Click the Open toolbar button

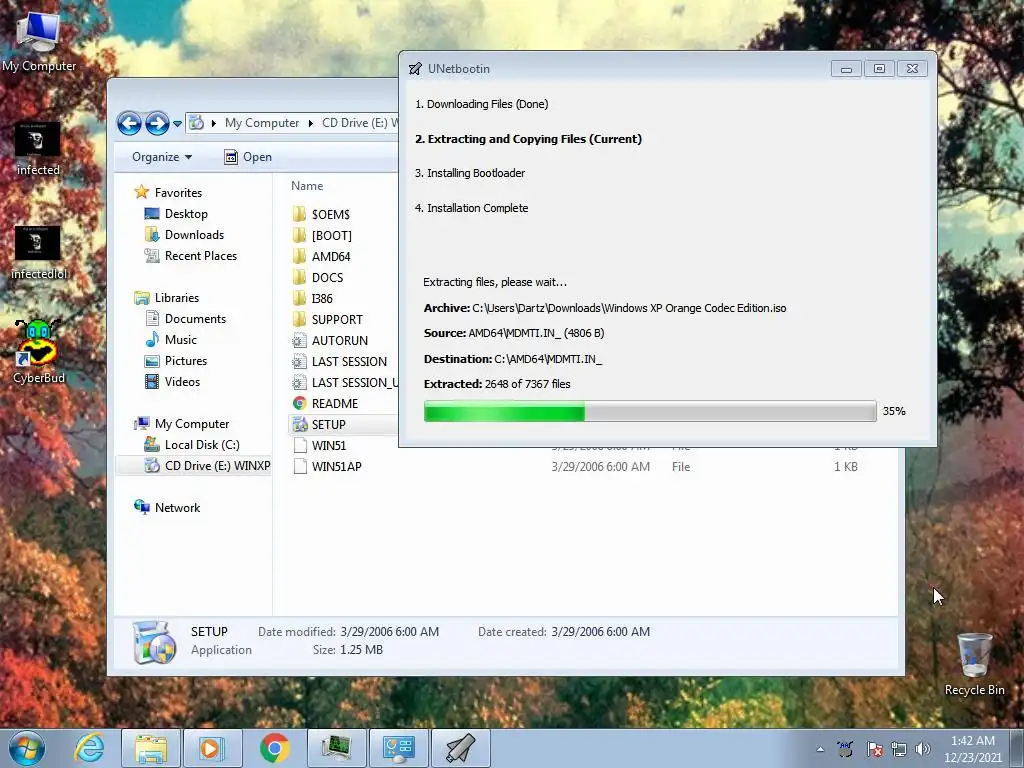(x=248, y=157)
